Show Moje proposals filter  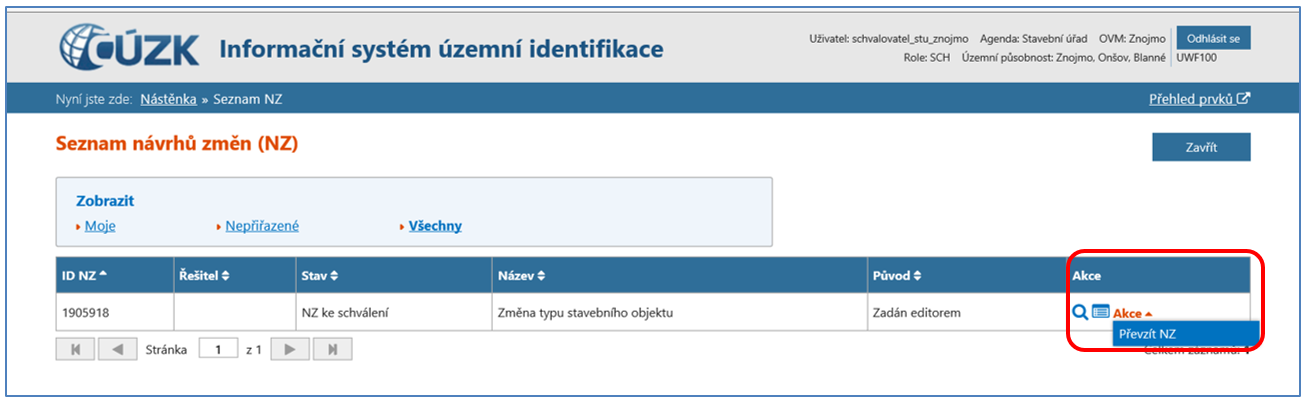[99, 226]
